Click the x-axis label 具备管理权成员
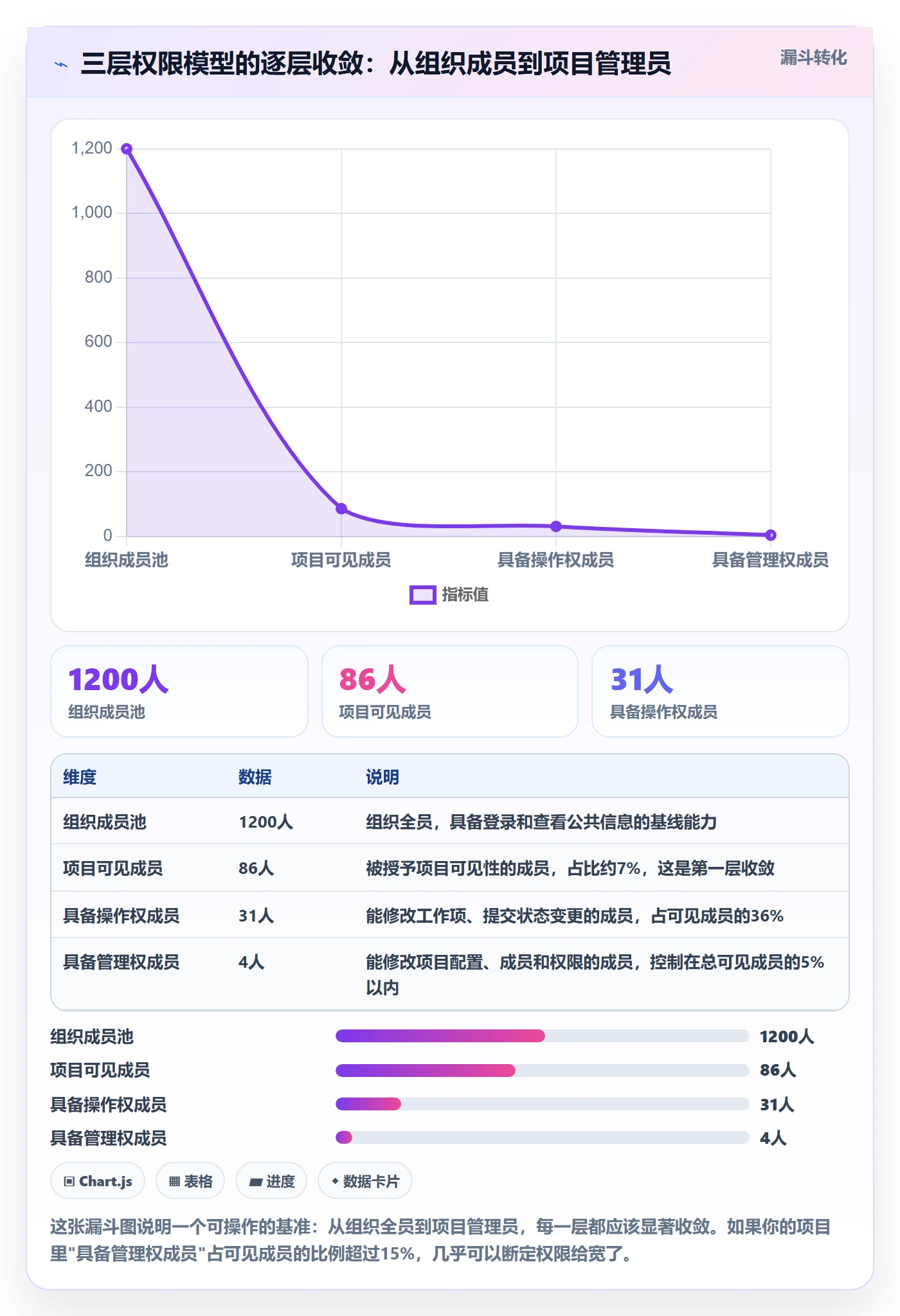Image resolution: width=900 pixels, height=1316 pixels. tap(770, 560)
